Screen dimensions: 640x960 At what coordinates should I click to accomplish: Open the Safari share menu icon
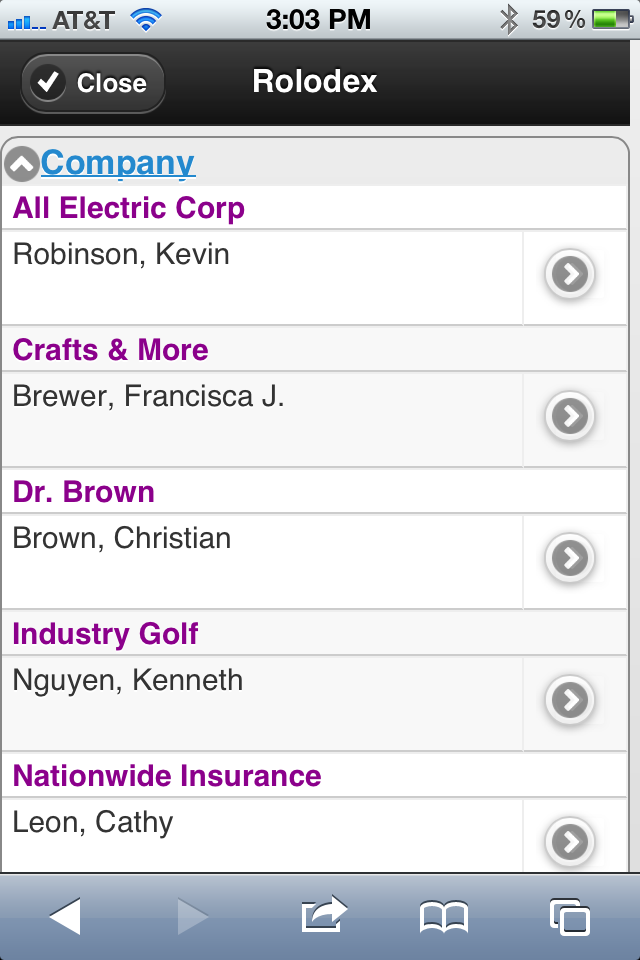pyautogui.click(x=324, y=915)
